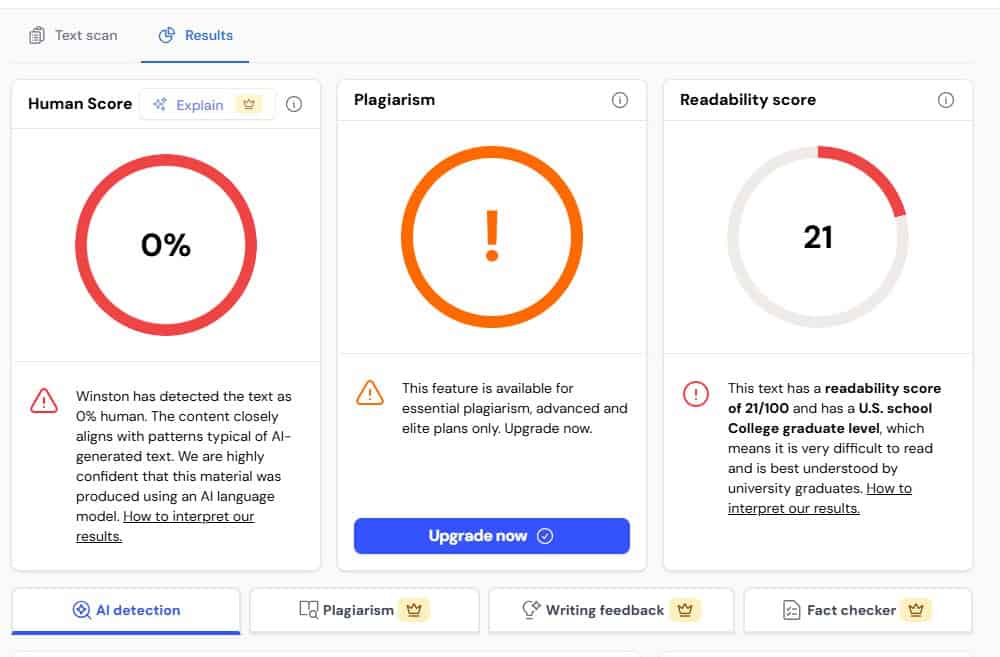Click the crown badge on the bottom Plagiarism tab
This screenshot has width=1000, height=657.
coord(414,609)
